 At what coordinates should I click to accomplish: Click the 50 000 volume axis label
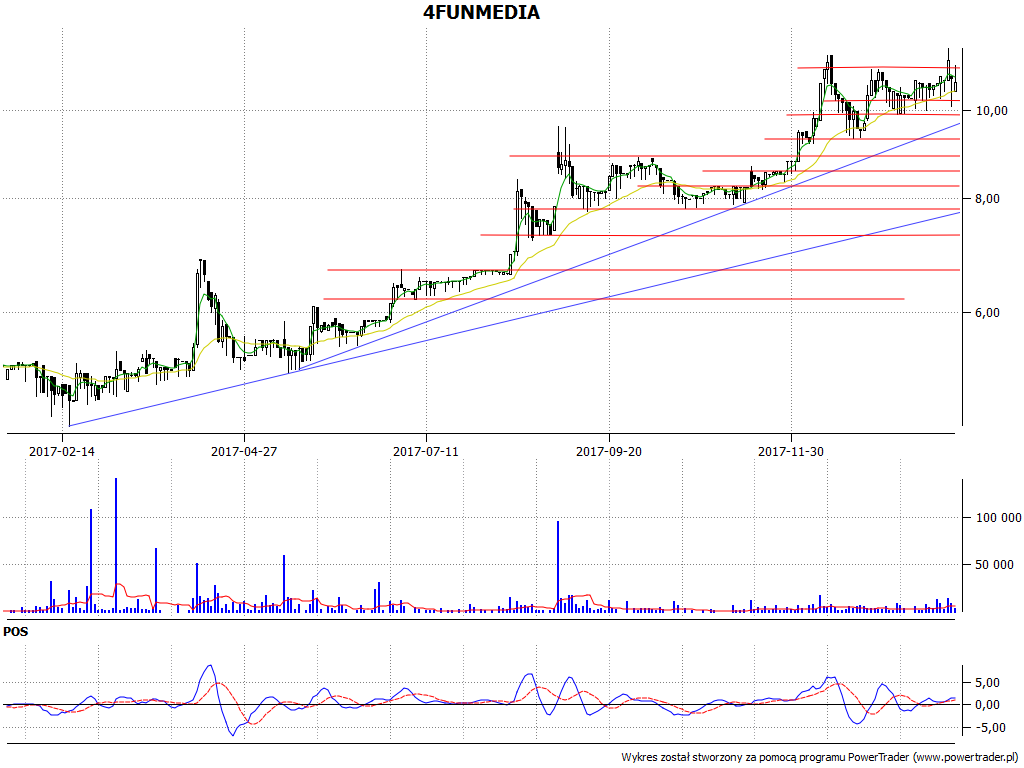[995, 565]
